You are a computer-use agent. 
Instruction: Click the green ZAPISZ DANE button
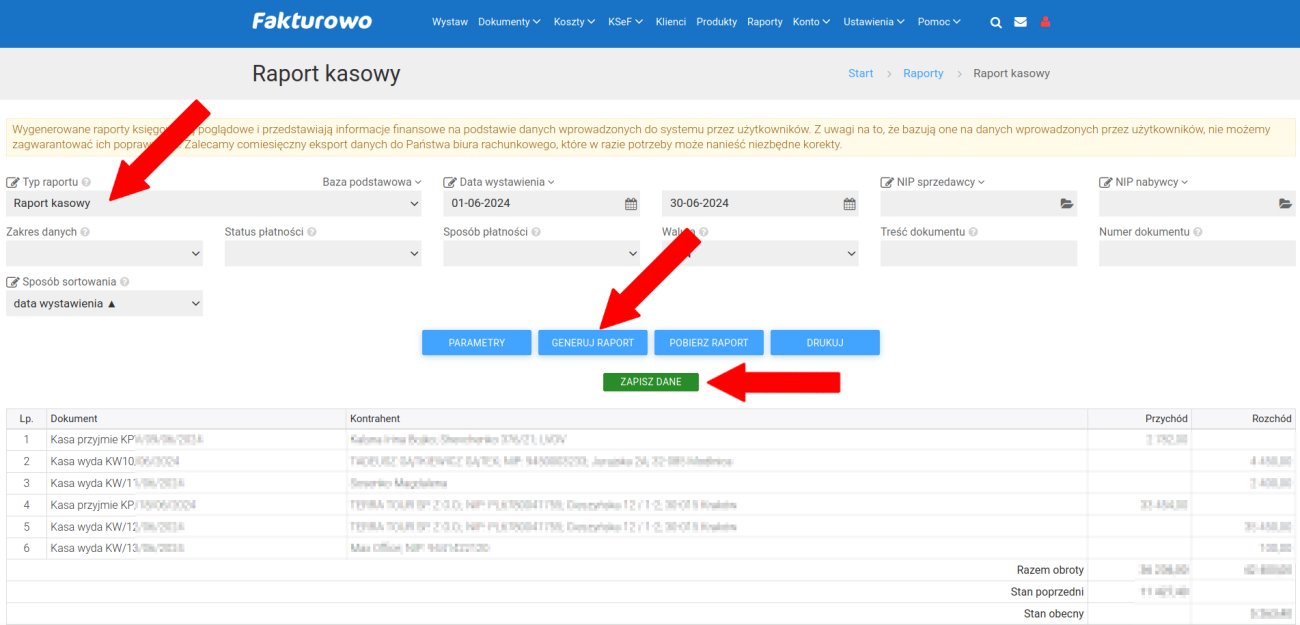coord(650,382)
